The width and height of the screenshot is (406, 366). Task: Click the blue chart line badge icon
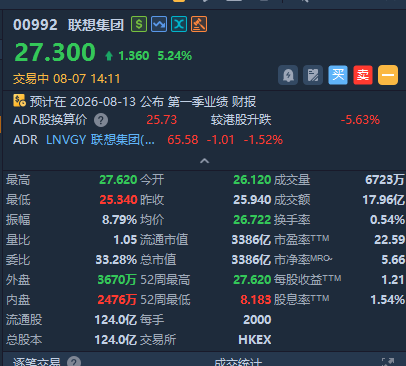click(159, 24)
